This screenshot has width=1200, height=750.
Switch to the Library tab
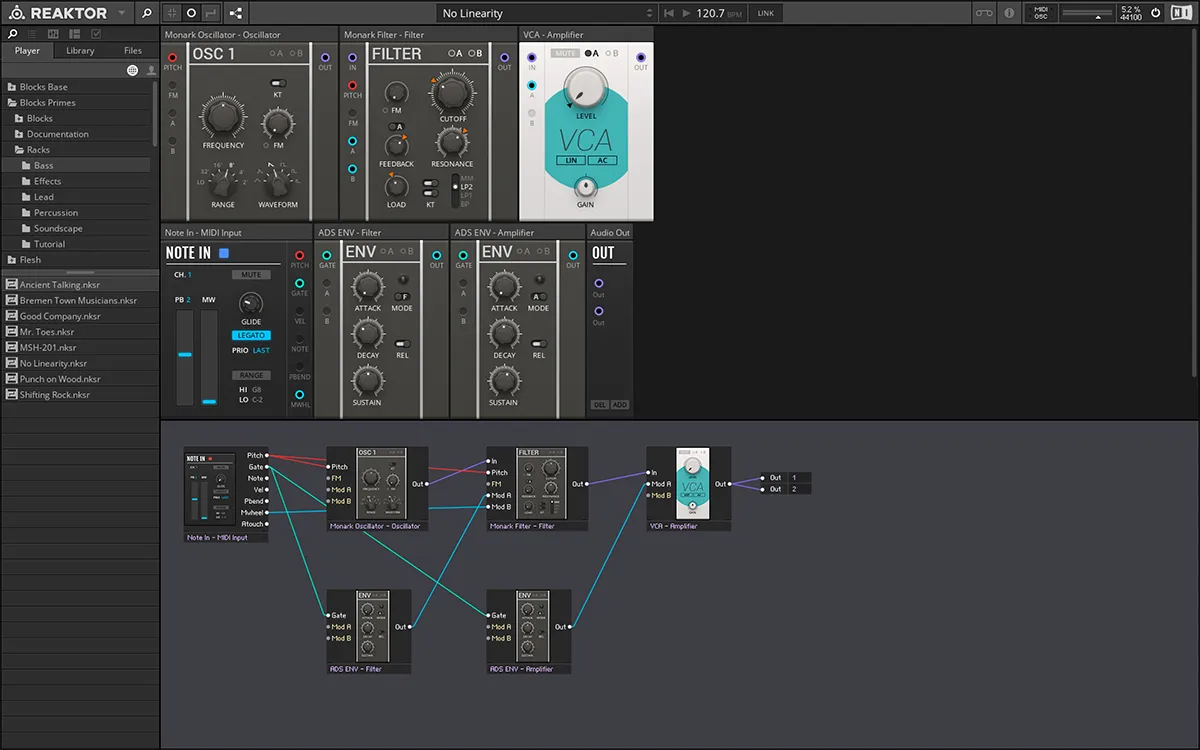click(x=80, y=51)
